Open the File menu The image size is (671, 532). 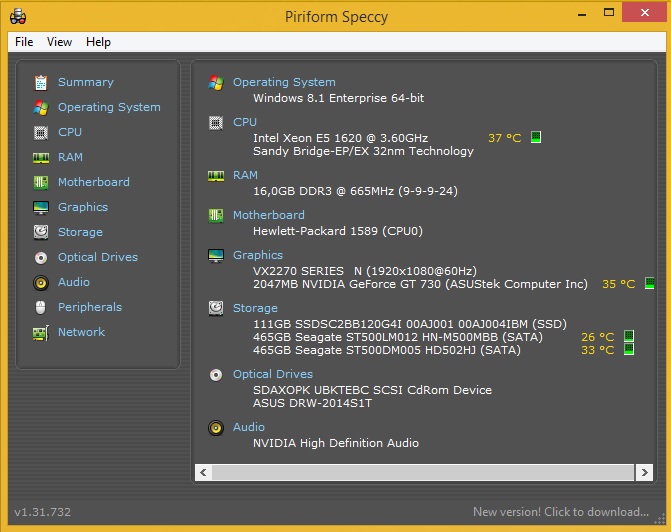click(x=24, y=42)
